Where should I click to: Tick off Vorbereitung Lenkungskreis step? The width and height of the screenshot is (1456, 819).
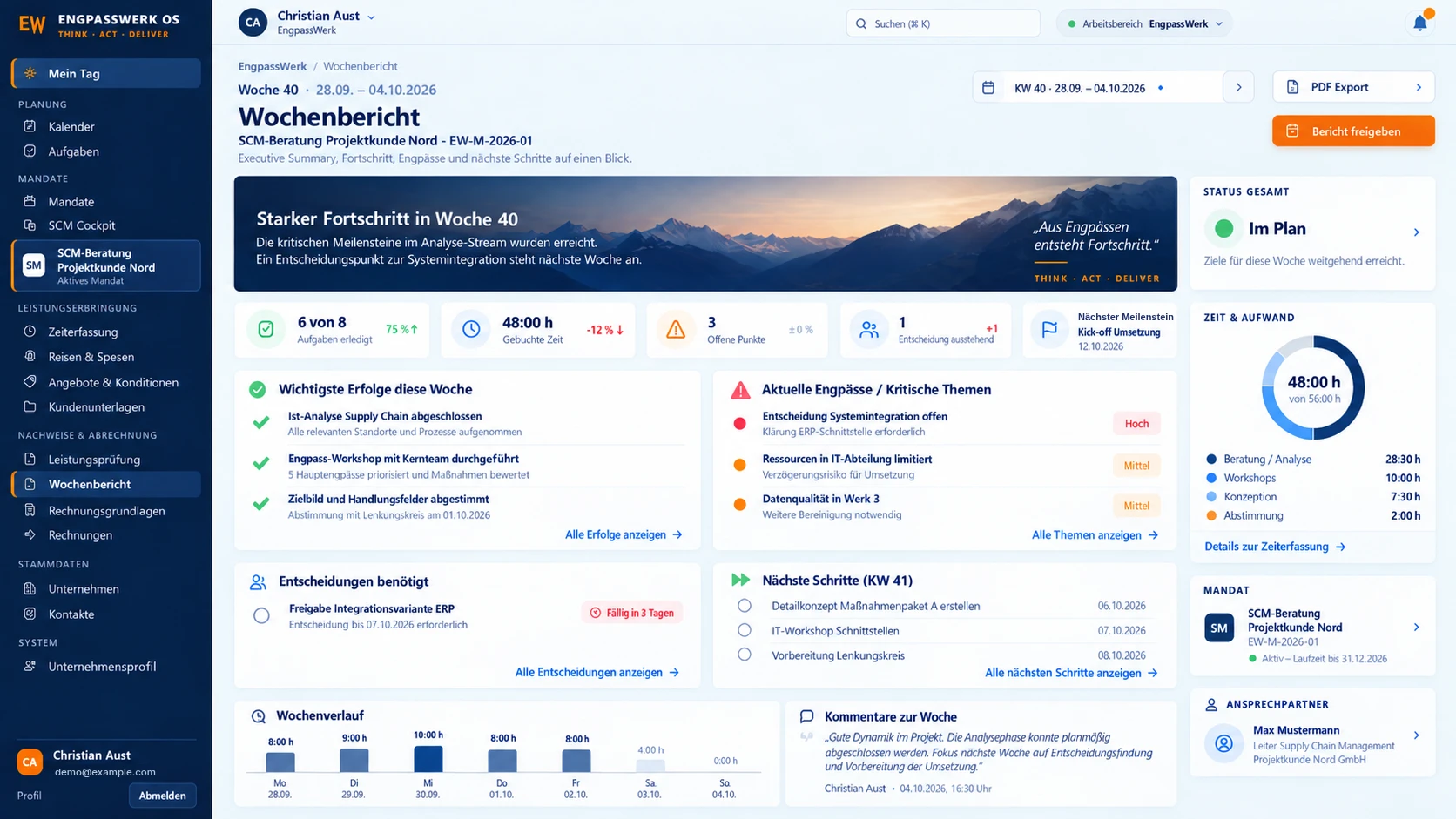coord(745,655)
